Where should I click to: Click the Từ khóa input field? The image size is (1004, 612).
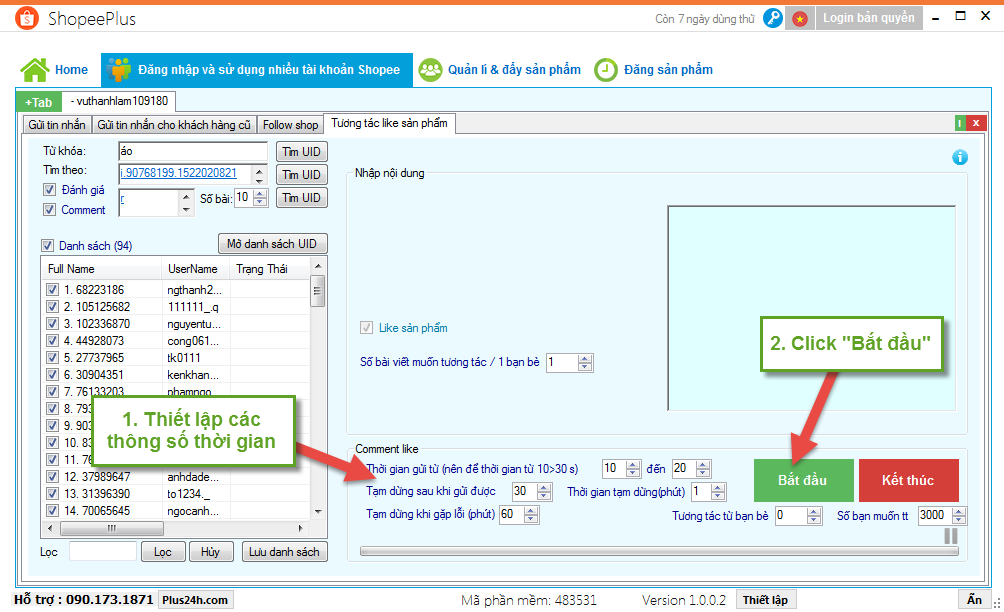tap(192, 151)
